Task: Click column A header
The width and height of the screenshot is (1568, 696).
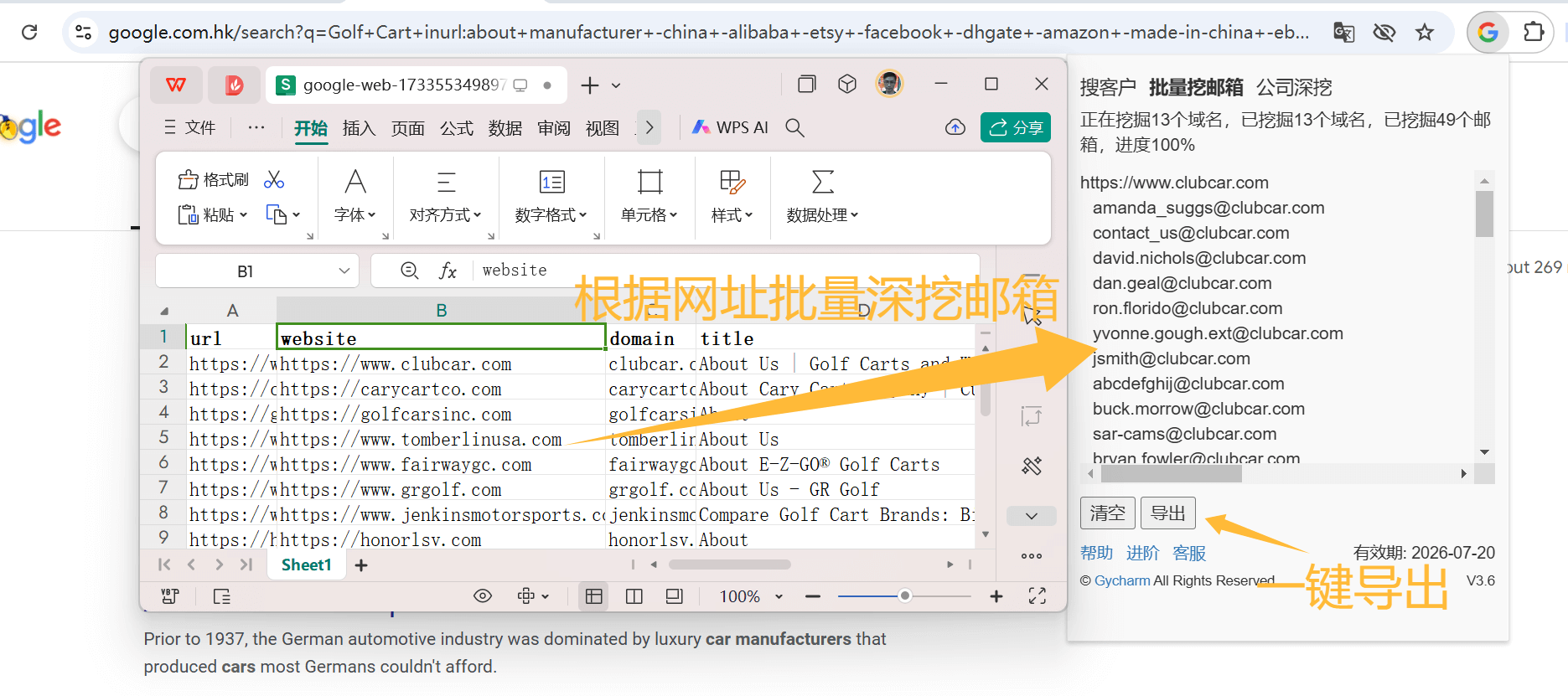Action: pyautogui.click(x=232, y=311)
